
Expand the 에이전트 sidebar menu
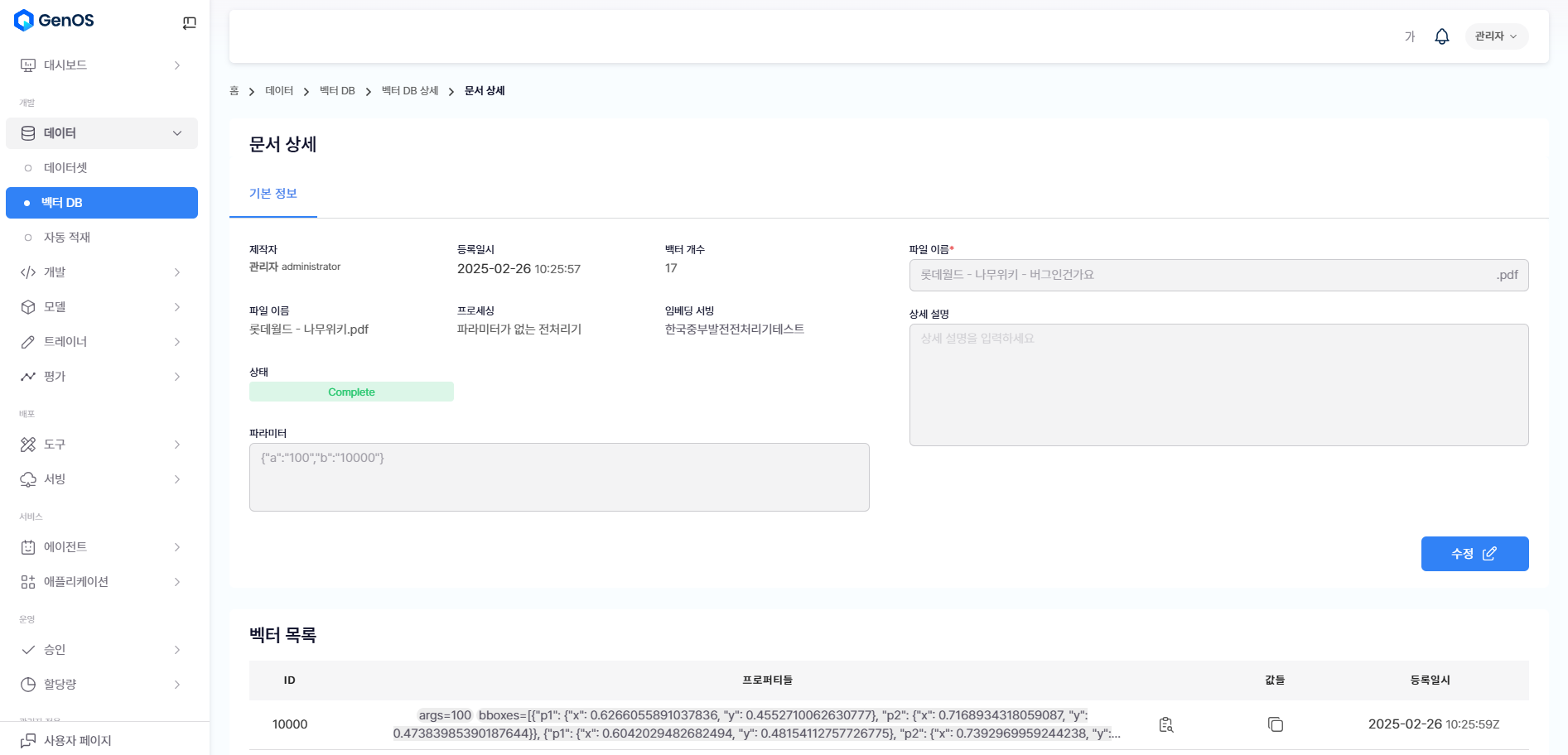[x=176, y=547]
